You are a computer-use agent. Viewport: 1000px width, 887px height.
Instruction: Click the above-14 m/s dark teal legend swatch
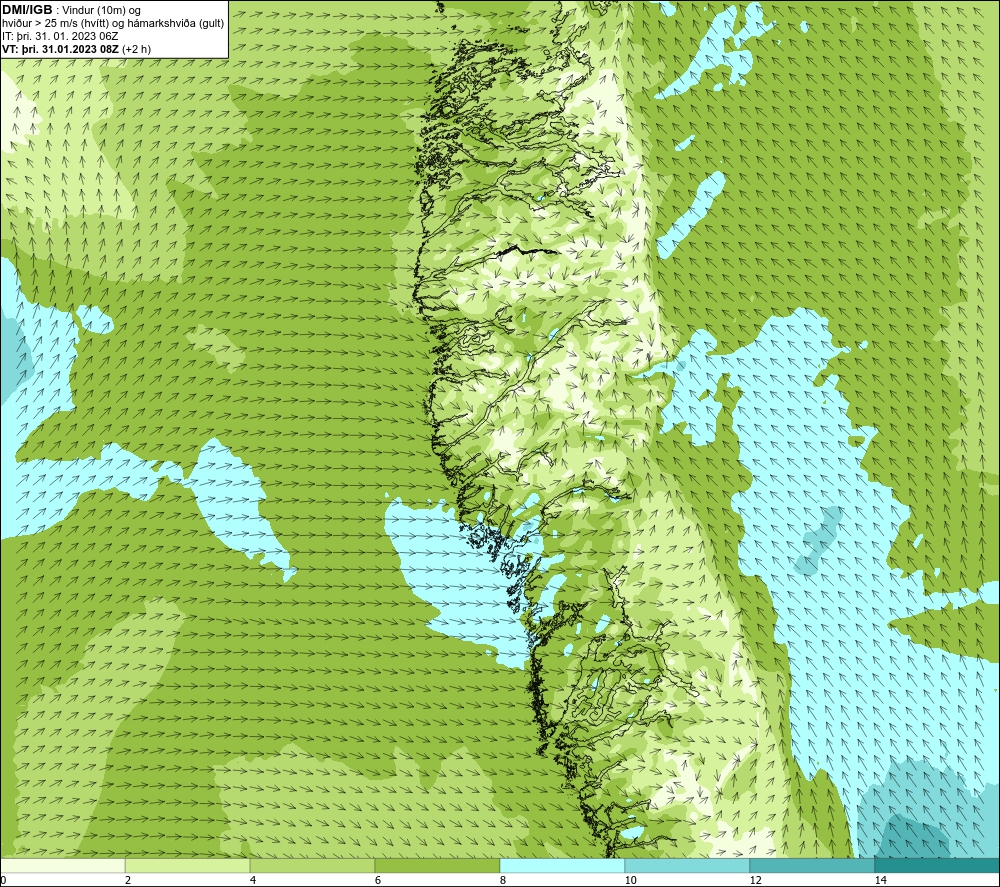(938, 866)
